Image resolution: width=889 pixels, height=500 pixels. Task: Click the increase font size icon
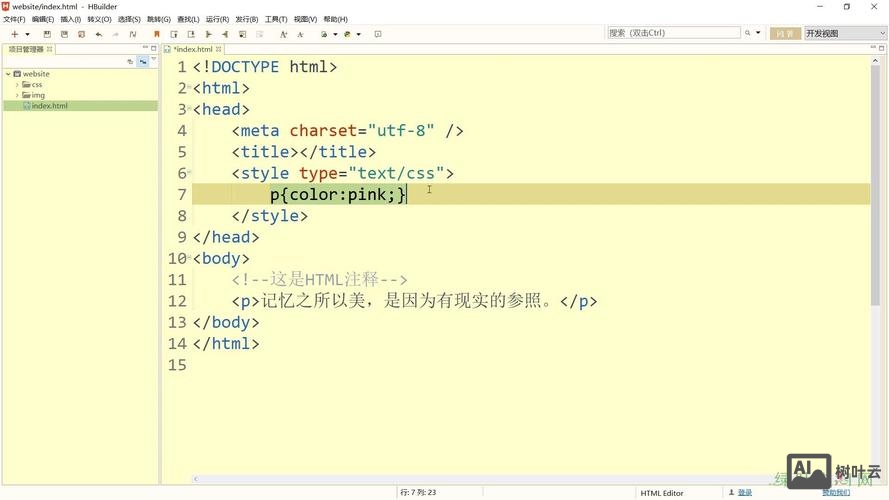284,34
